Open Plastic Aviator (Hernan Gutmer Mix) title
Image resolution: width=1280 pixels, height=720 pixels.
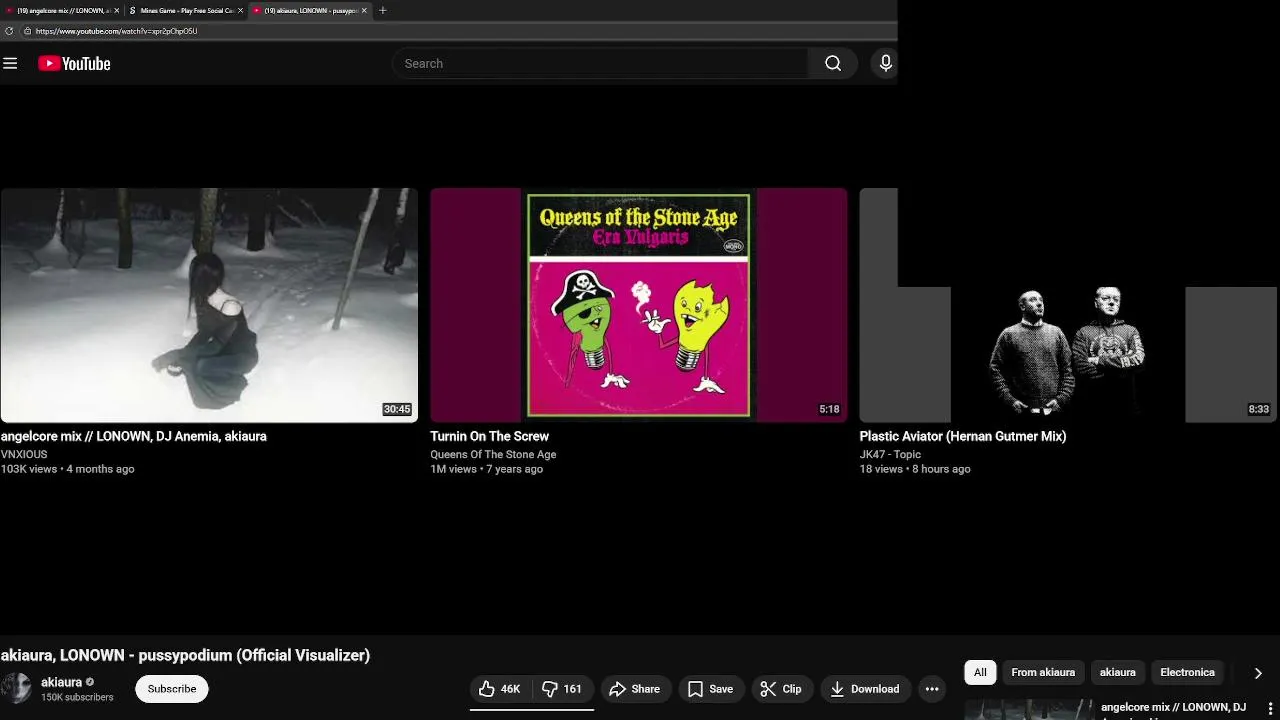point(963,436)
